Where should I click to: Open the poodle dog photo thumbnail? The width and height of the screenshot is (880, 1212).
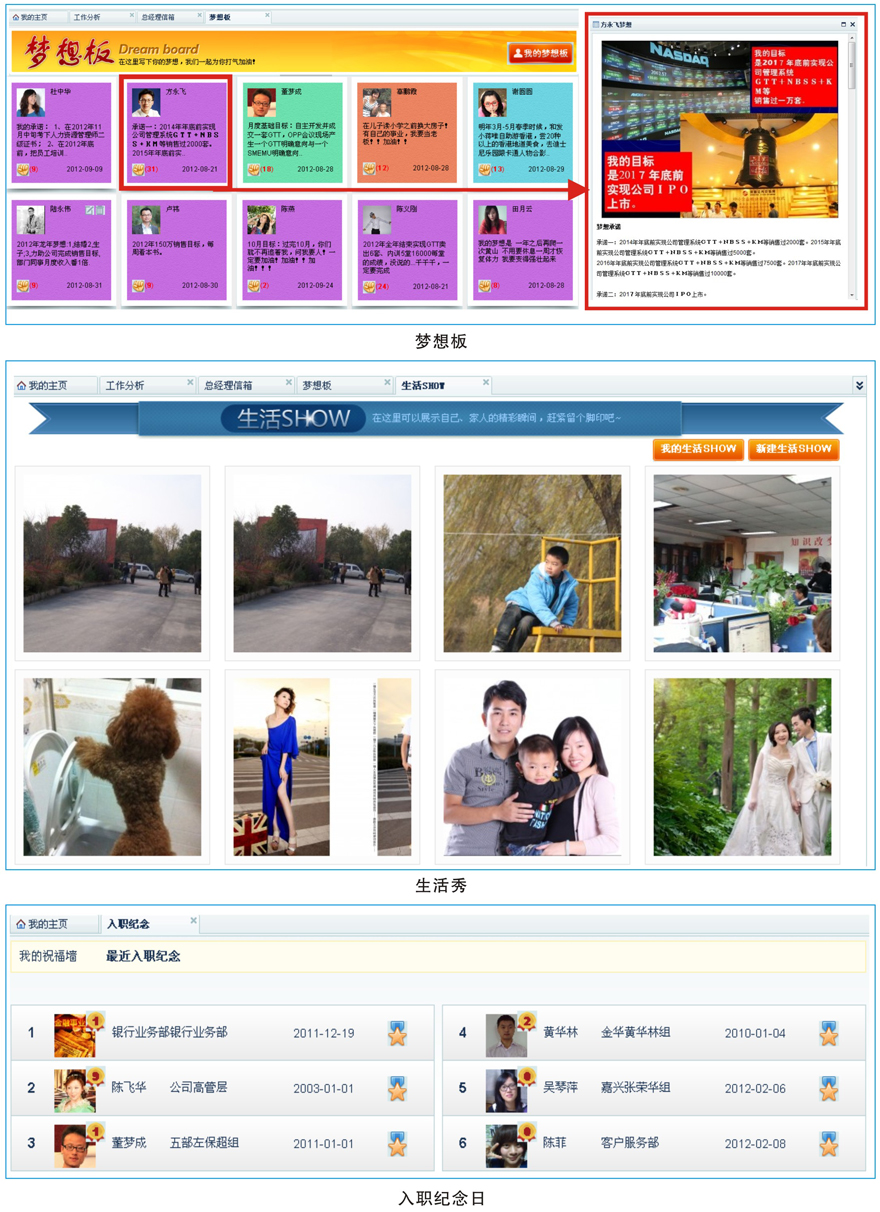[x=112, y=766]
